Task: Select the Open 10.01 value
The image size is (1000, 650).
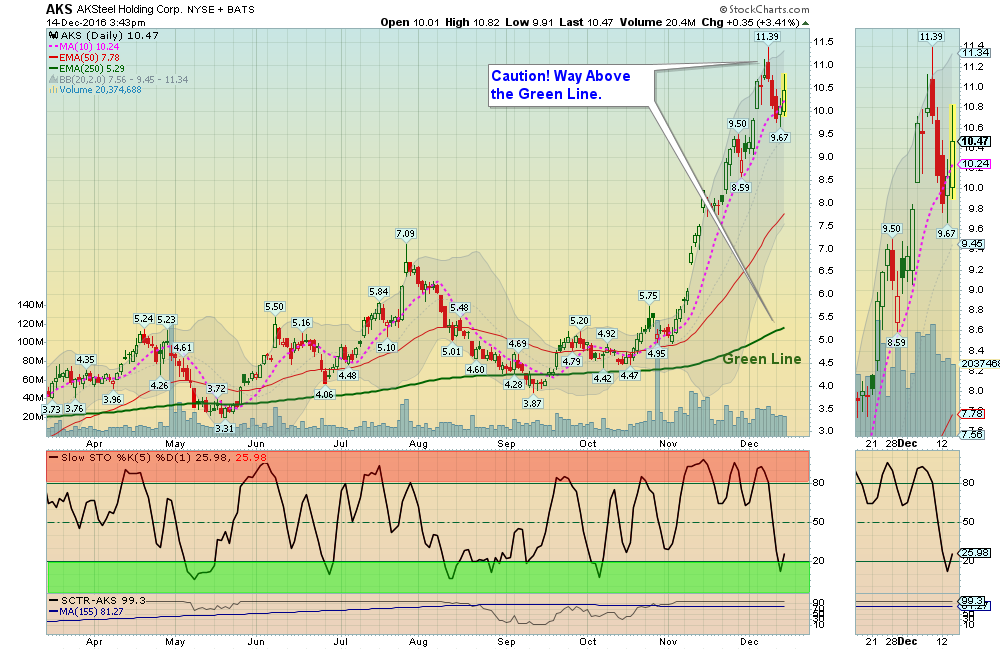Action: click(x=410, y=22)
